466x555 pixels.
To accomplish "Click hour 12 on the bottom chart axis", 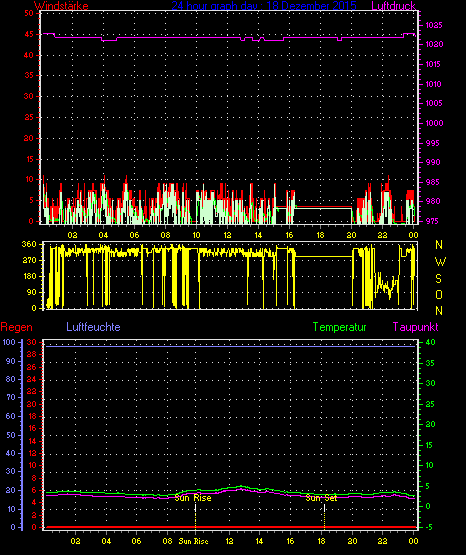I will [x=229, y=541].
